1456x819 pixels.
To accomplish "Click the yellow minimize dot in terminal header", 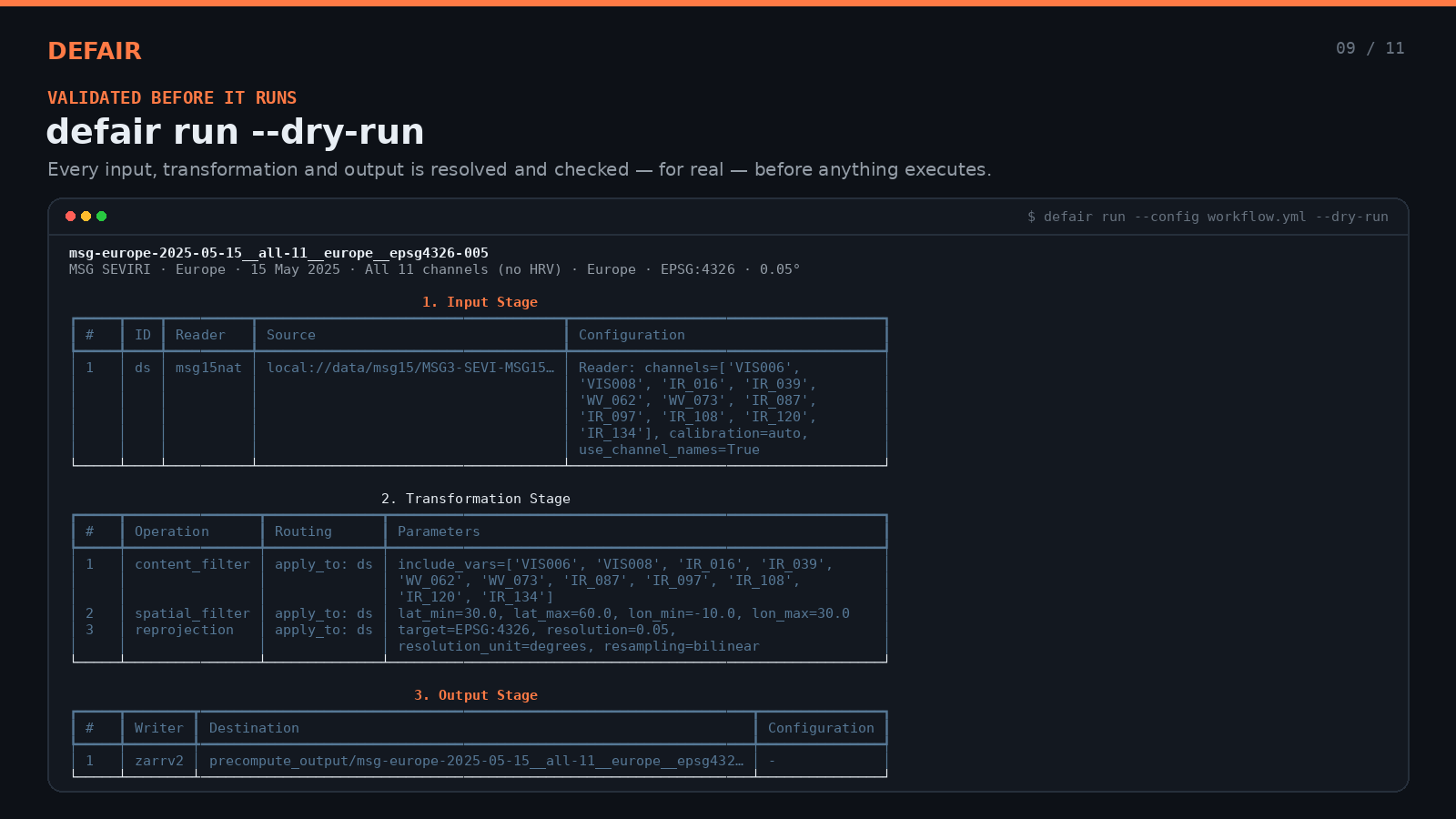I will tap(86, 216).
